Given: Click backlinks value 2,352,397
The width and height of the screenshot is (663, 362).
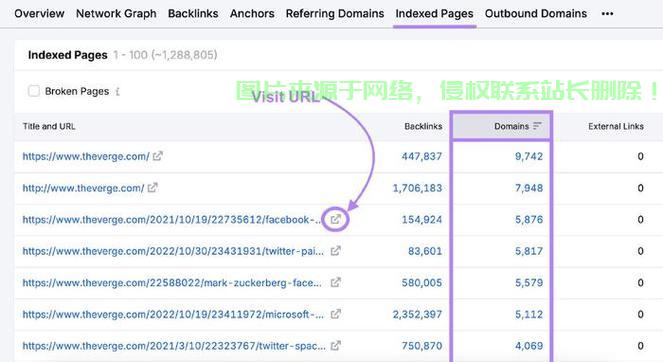Looking at the screenshot, I should click(x=417, y=314).
